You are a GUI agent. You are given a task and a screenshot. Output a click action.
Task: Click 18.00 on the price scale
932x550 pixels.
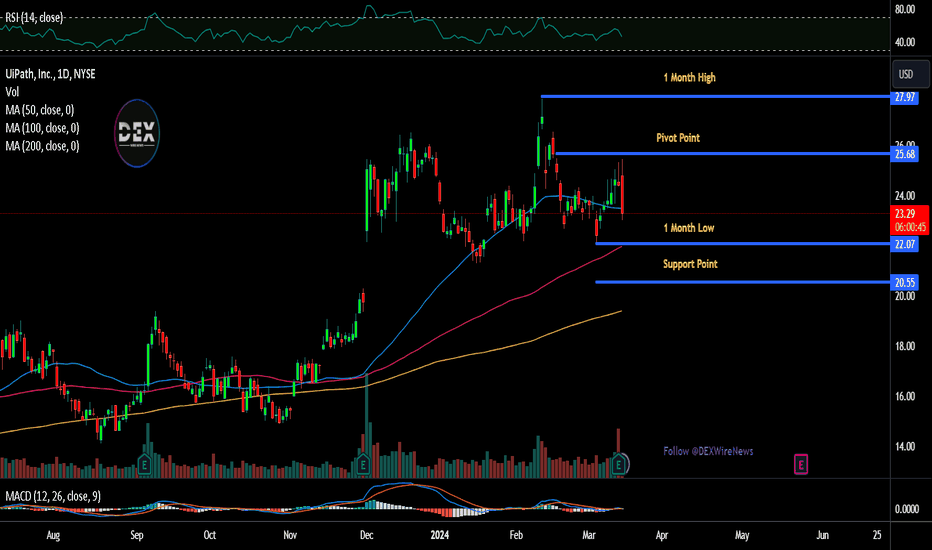click(905, 346)
